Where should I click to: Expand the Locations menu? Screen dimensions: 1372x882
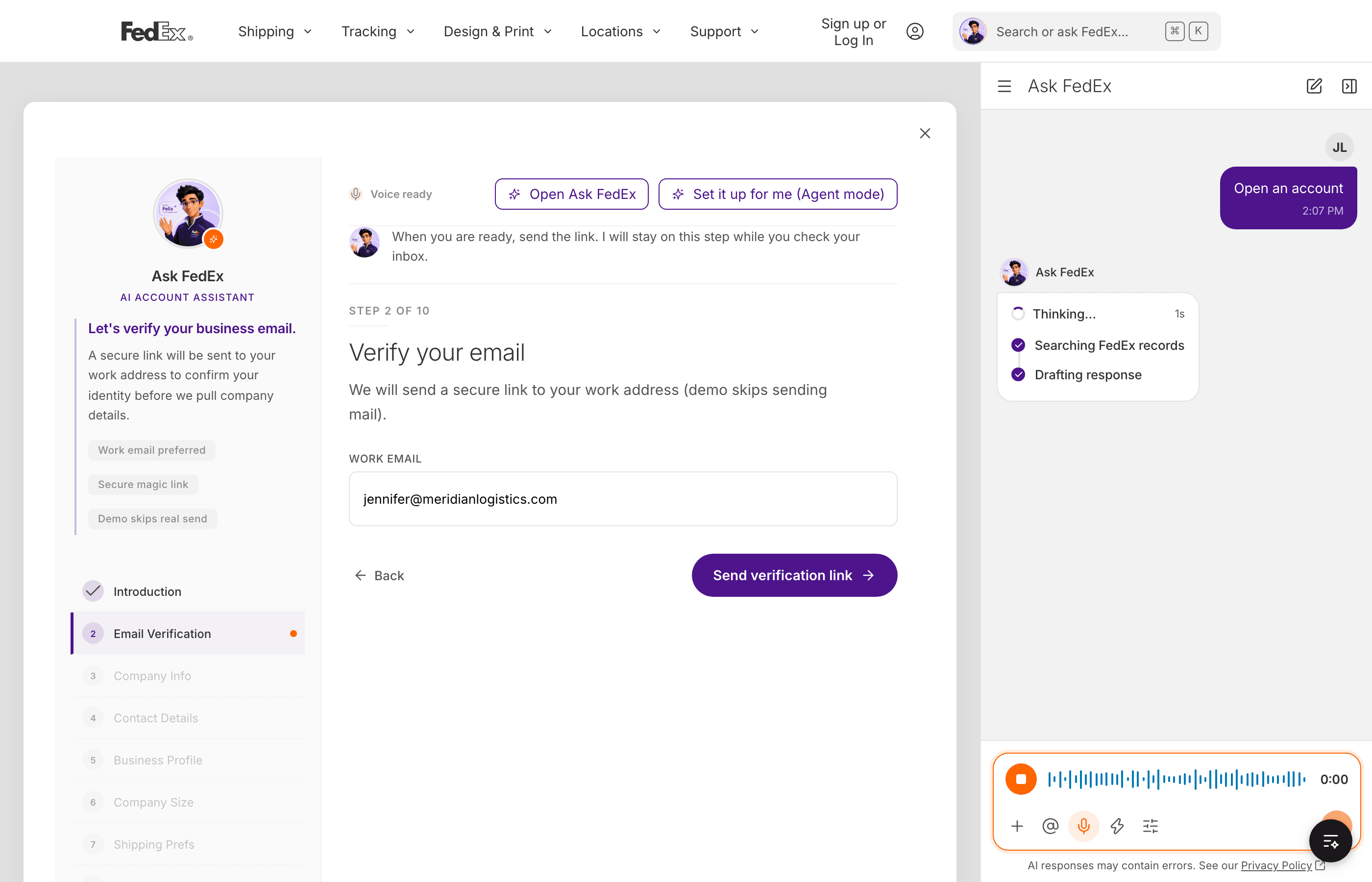(x=621, y=31)
